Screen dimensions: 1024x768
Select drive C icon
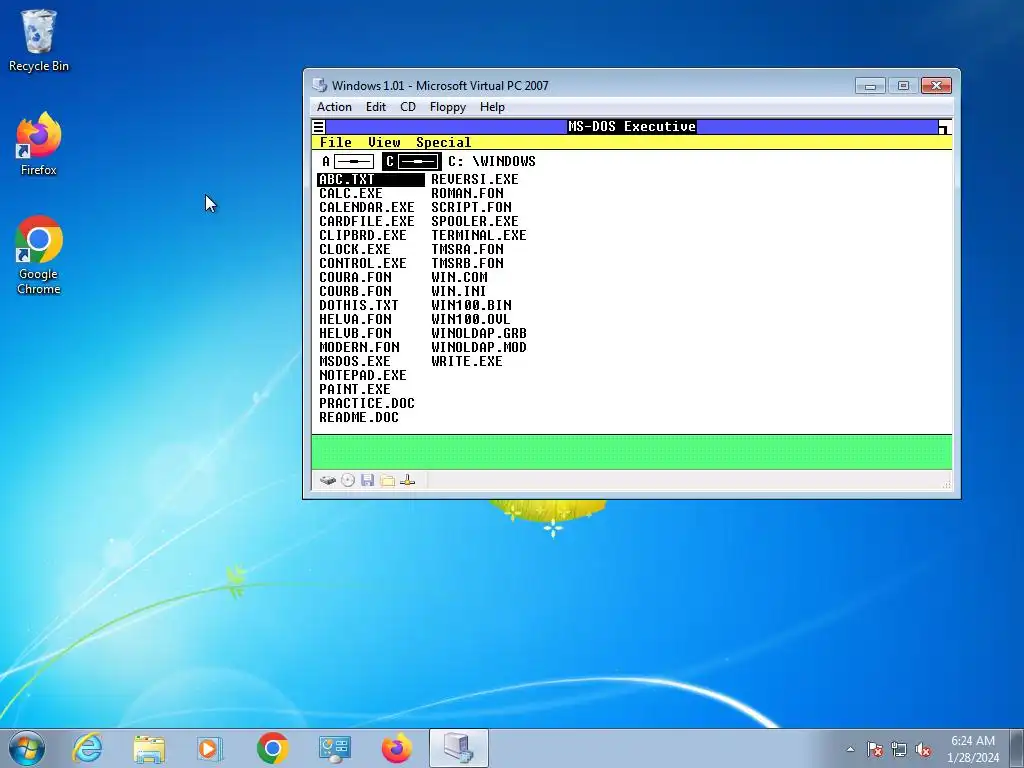(x=412, y=161)
